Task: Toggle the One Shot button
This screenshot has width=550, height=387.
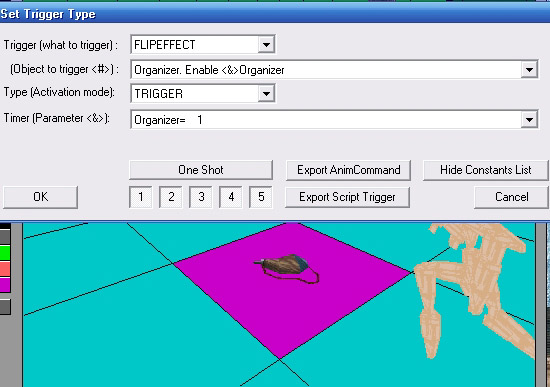Action: tap(201, 170)
